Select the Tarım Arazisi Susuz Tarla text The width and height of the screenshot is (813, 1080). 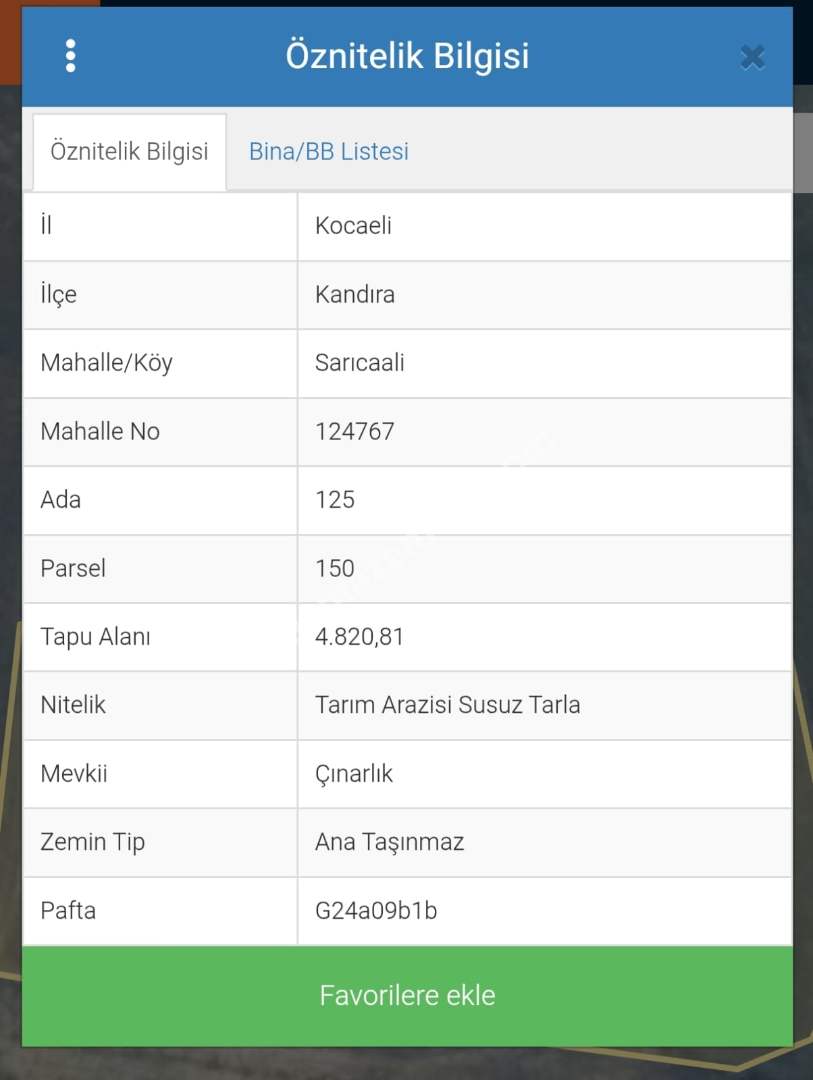447,705
